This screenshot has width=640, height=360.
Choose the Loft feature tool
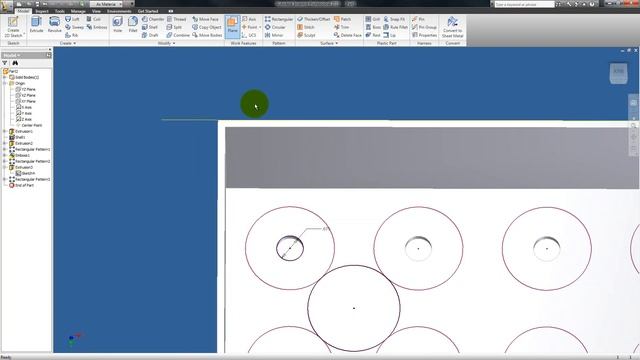click(72, 19)
